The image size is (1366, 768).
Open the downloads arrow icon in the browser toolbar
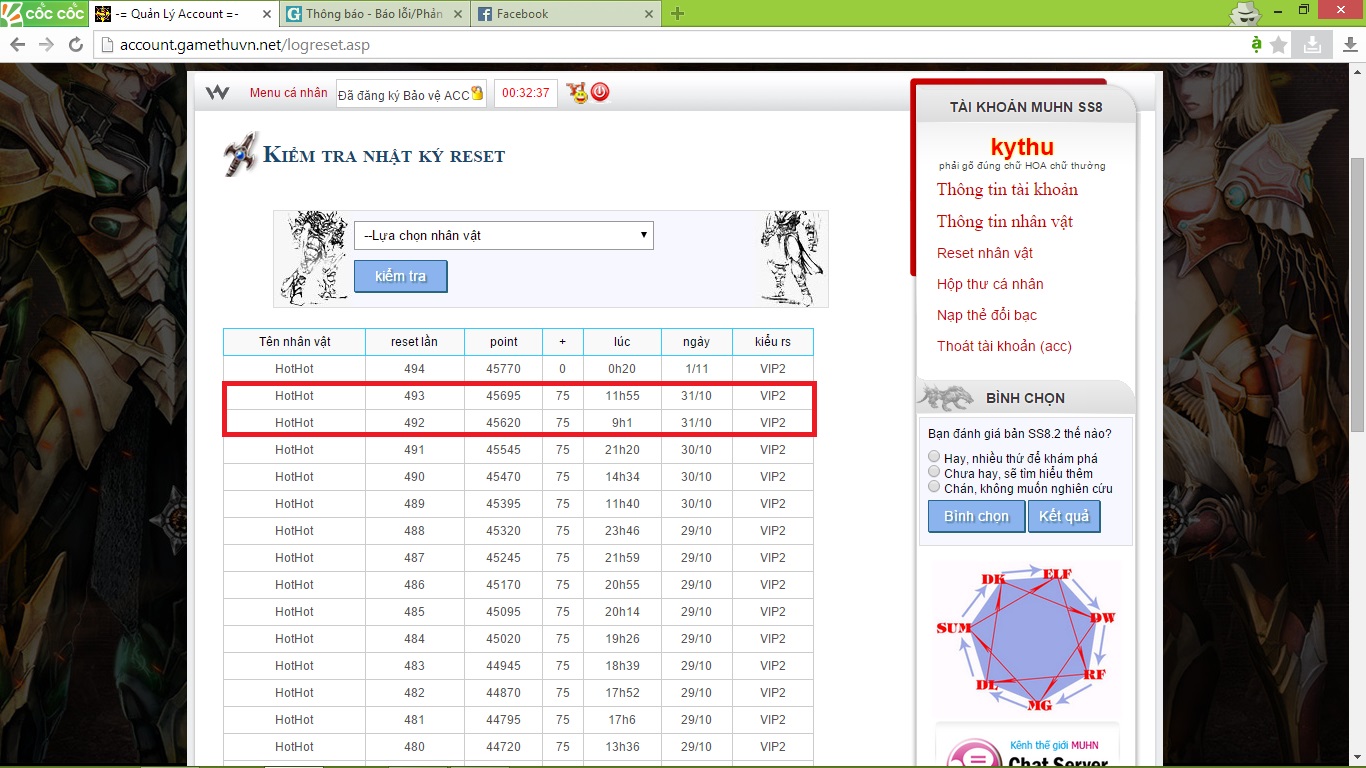[x=1349, y=45]
